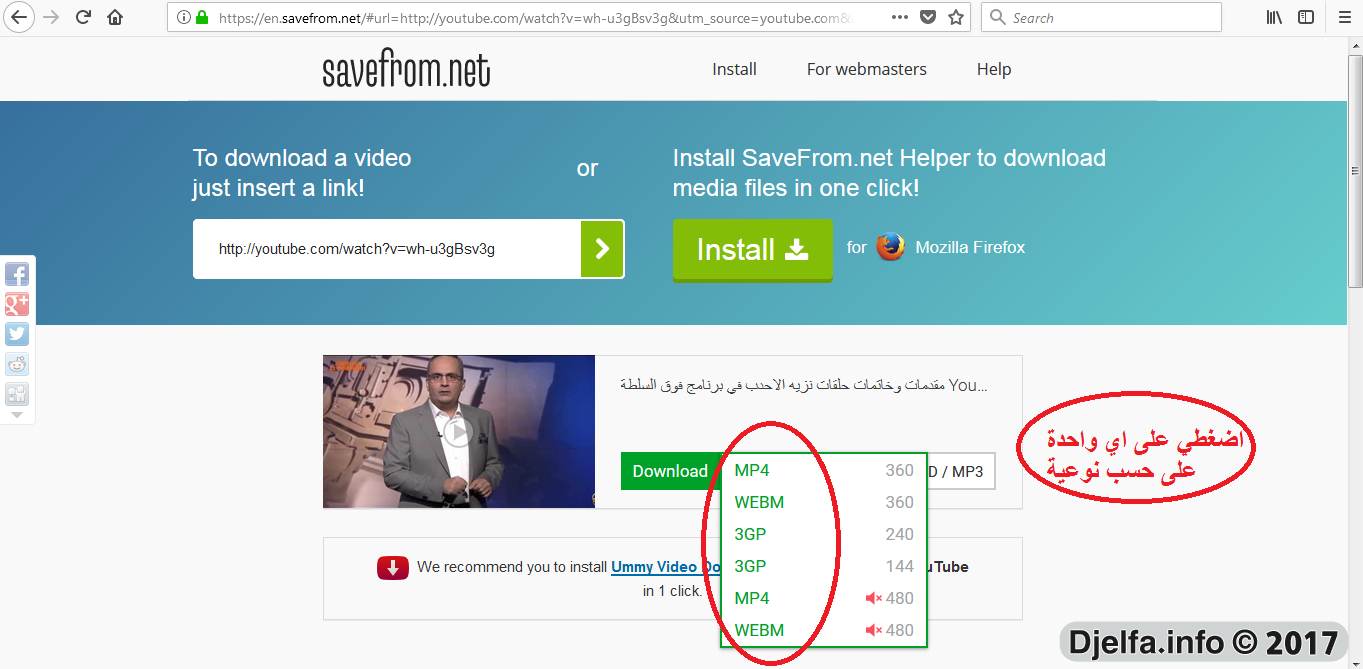The width and height of the screenshot is (1363, 669).
Task: Show site information for savefrom.net
Action: (183, 17)
